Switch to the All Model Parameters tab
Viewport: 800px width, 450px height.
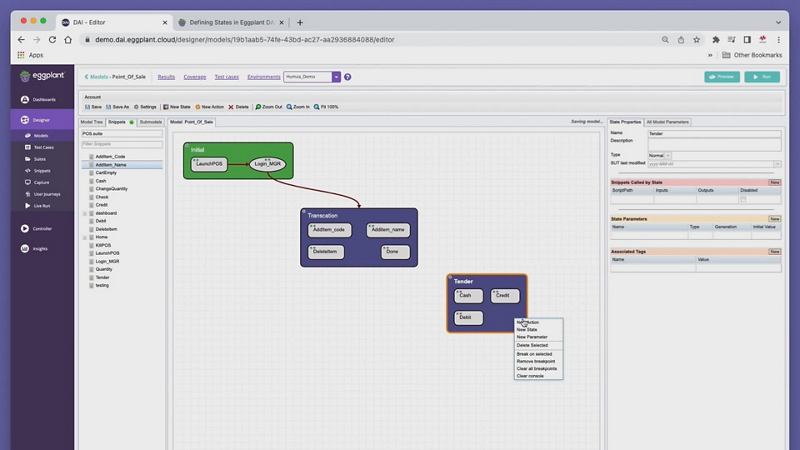pos(667,122)
